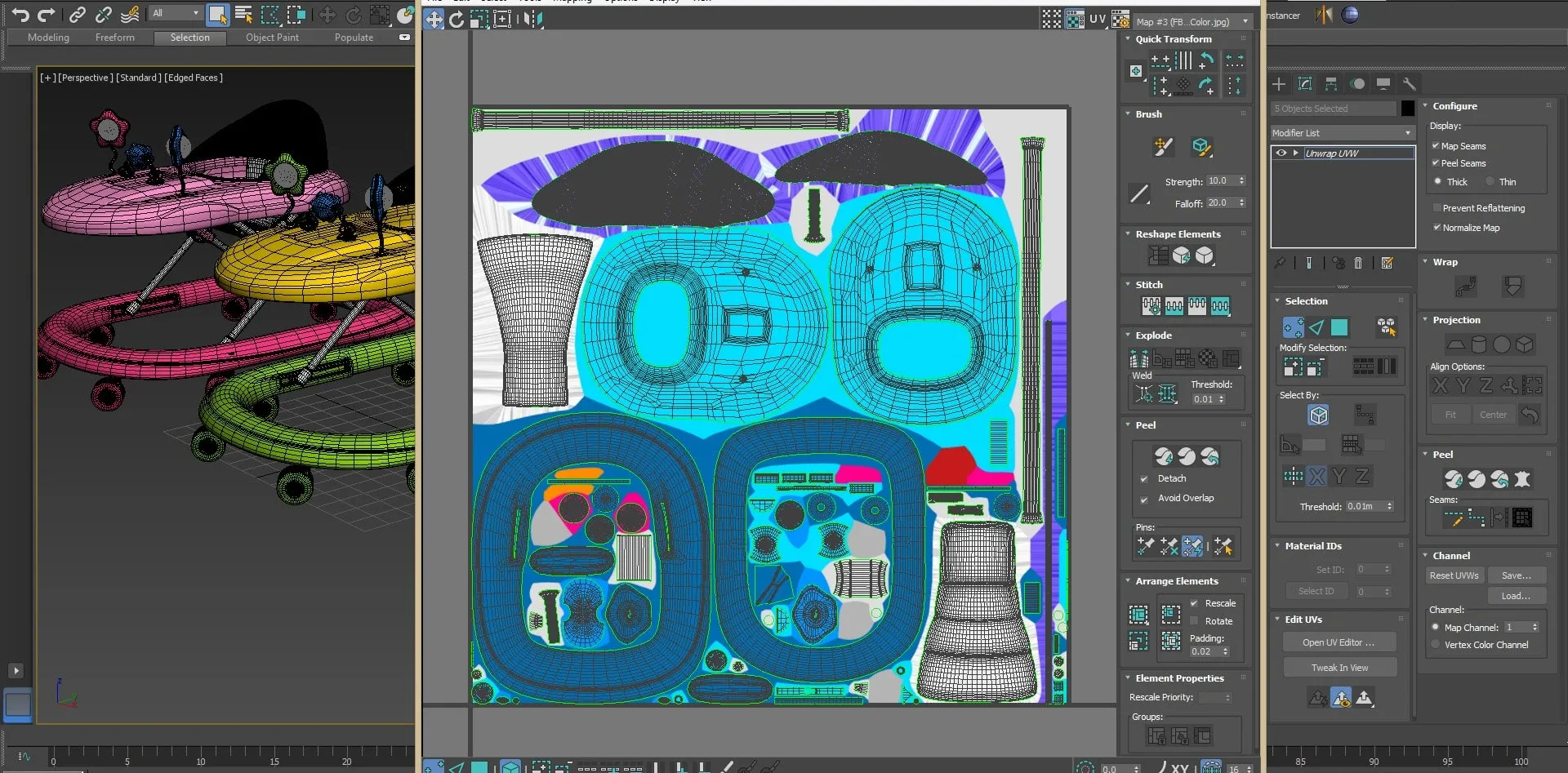Click Pin Selected icon in Pins
1568x773 pixels.
[x=1146, y=545]
